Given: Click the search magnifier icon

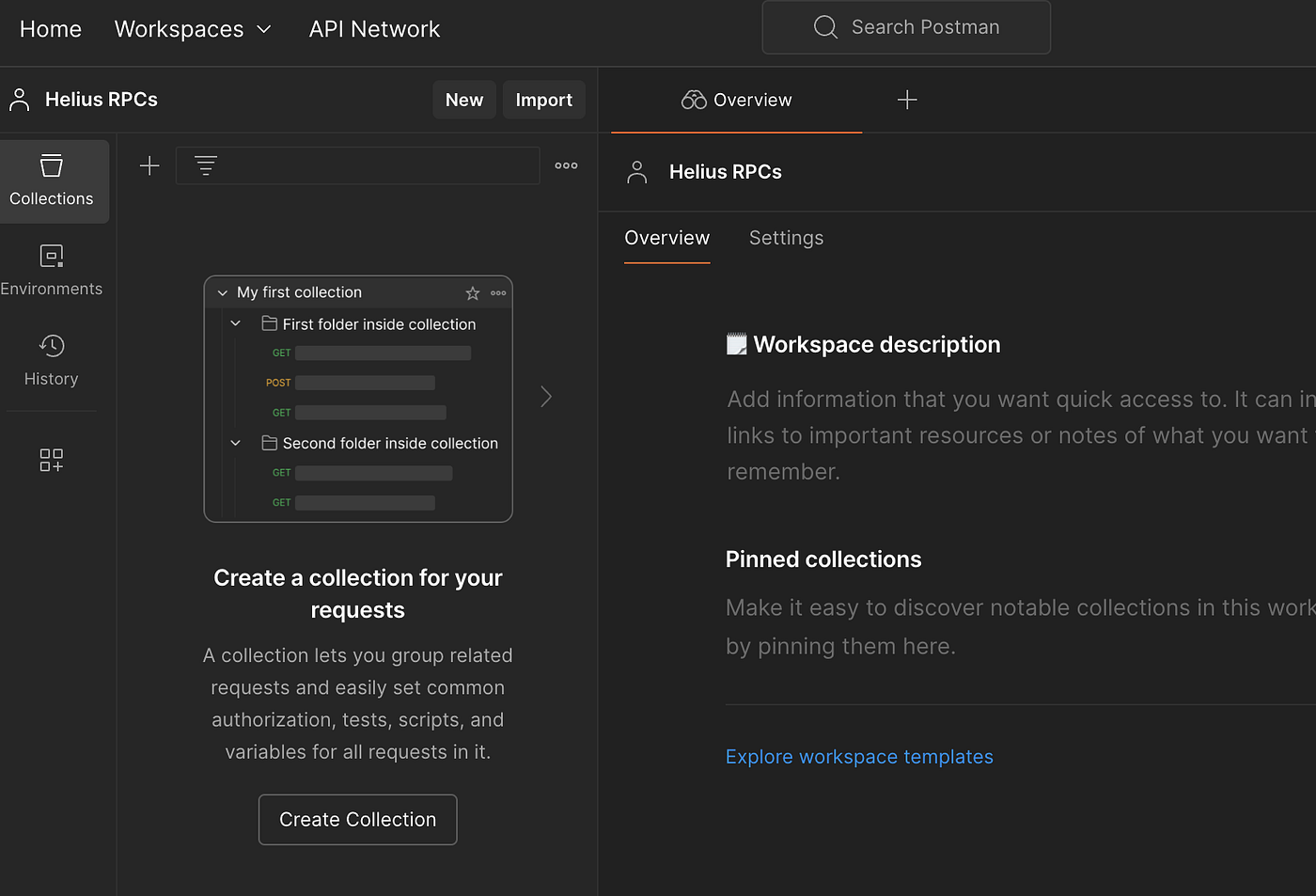Looking at the screenshot, I should click(x=825, y=27).
